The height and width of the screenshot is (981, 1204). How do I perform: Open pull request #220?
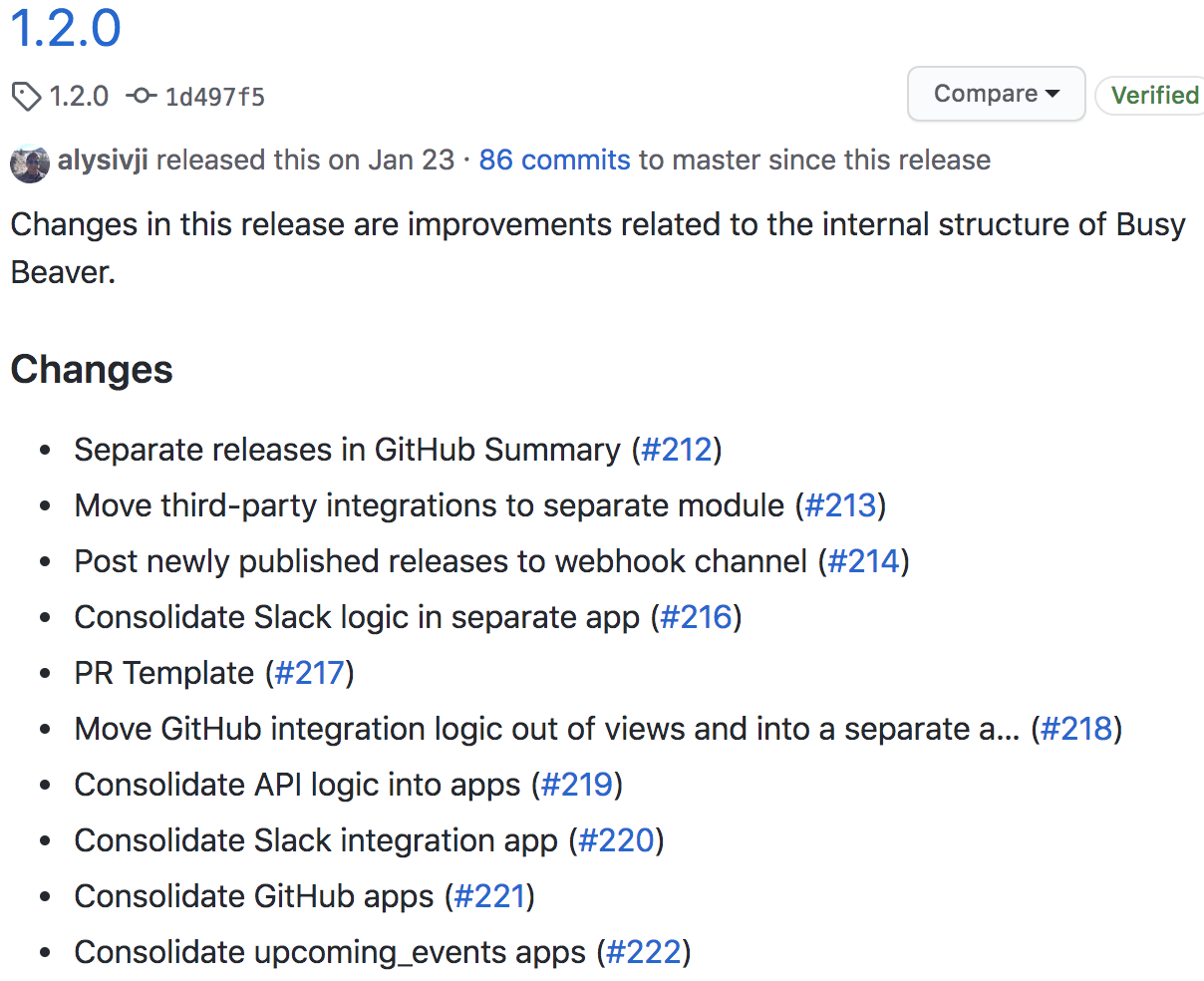coord(616,840)
